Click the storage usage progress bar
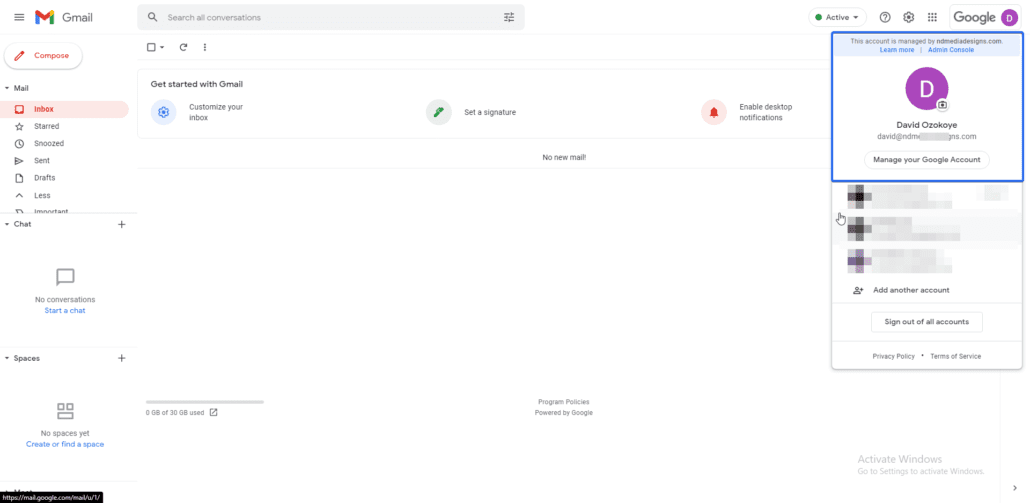The width and height of the screenshot is (1030, 503). click(205, 402)
